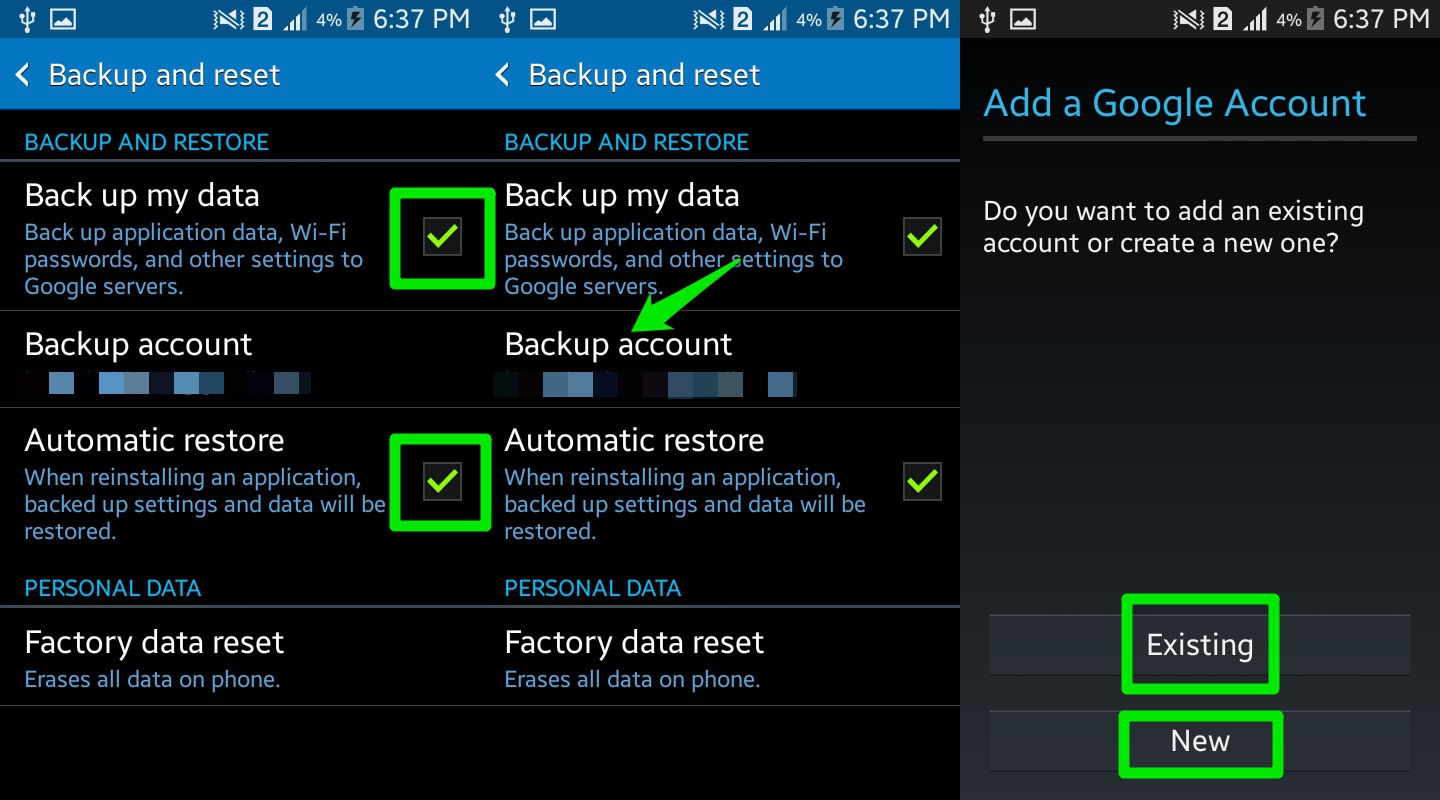The height and width of the screenshot is (800, 1440).
Task: Tap the SIM 2 icon in the left screen's status bar
Action: (262, 19)
